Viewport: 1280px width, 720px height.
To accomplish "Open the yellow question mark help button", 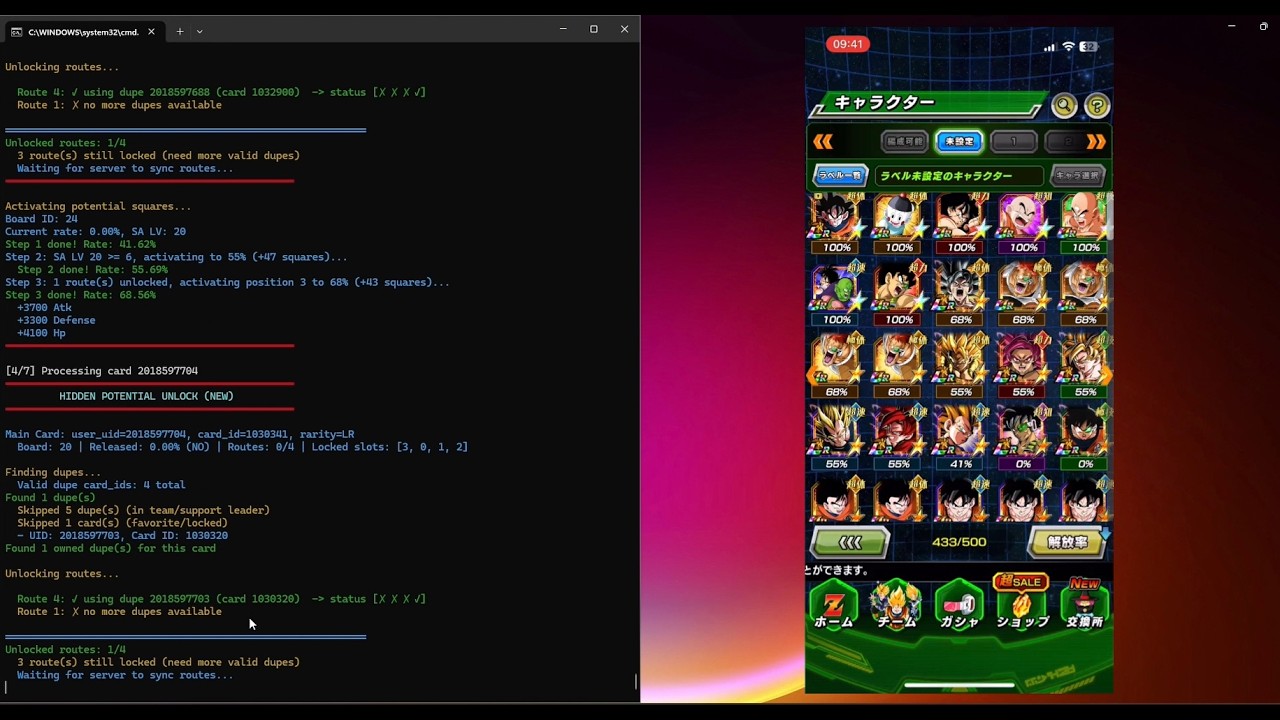I will point(1097,105).
